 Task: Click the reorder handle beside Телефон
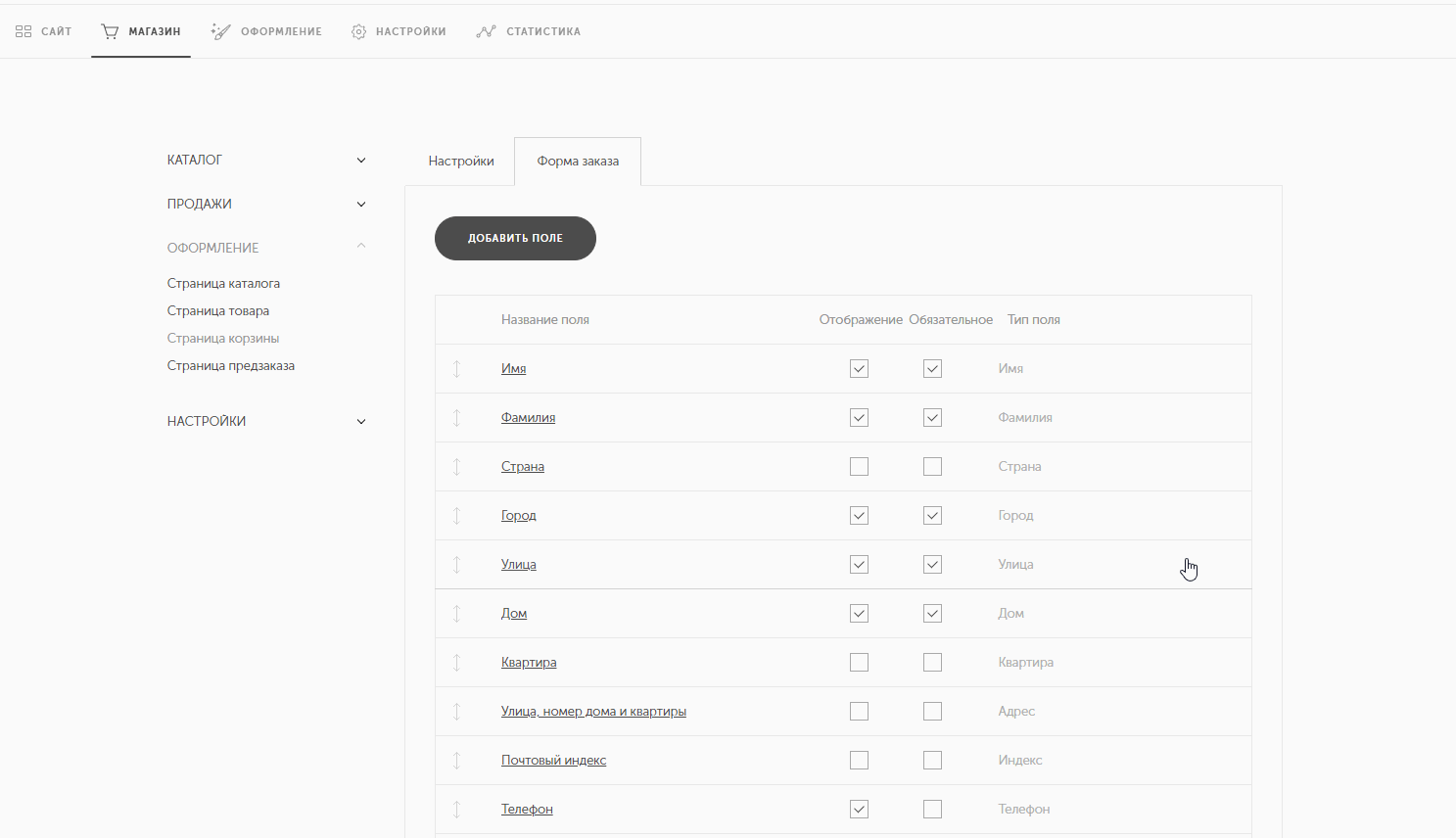(x=456, y=810)
